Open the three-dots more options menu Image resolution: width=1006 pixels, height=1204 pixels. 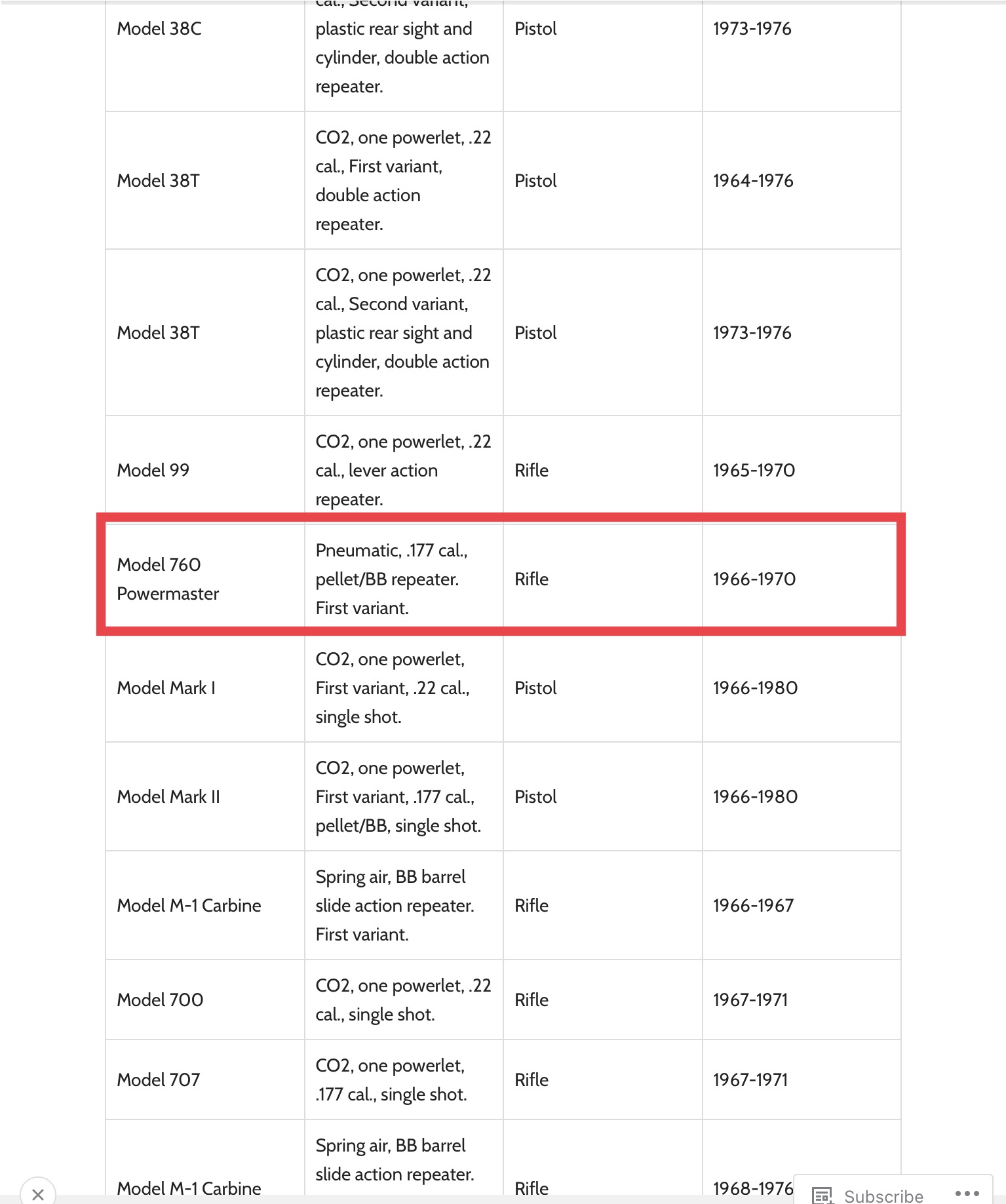click(967, 1194)
